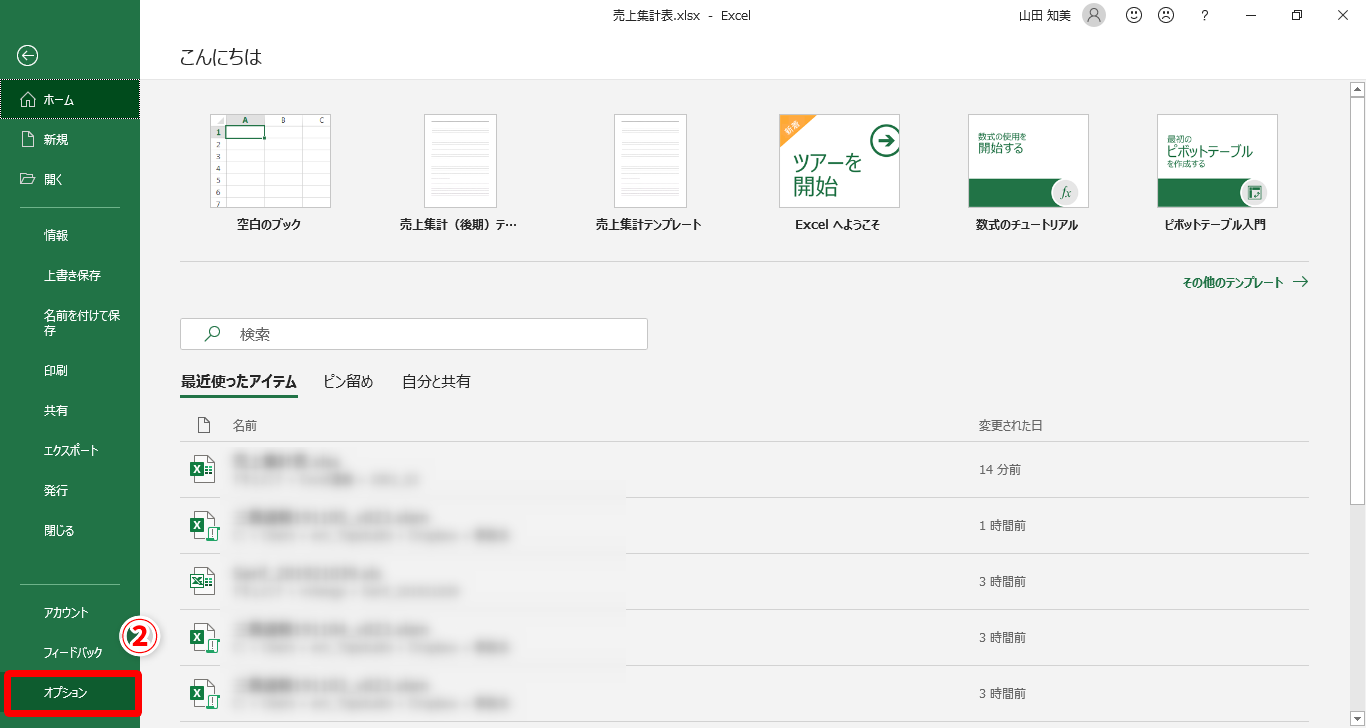This screenshot has height=728, width=1366.
Task: Click the 1 時間前 modified time
Action: point(1002,526)
